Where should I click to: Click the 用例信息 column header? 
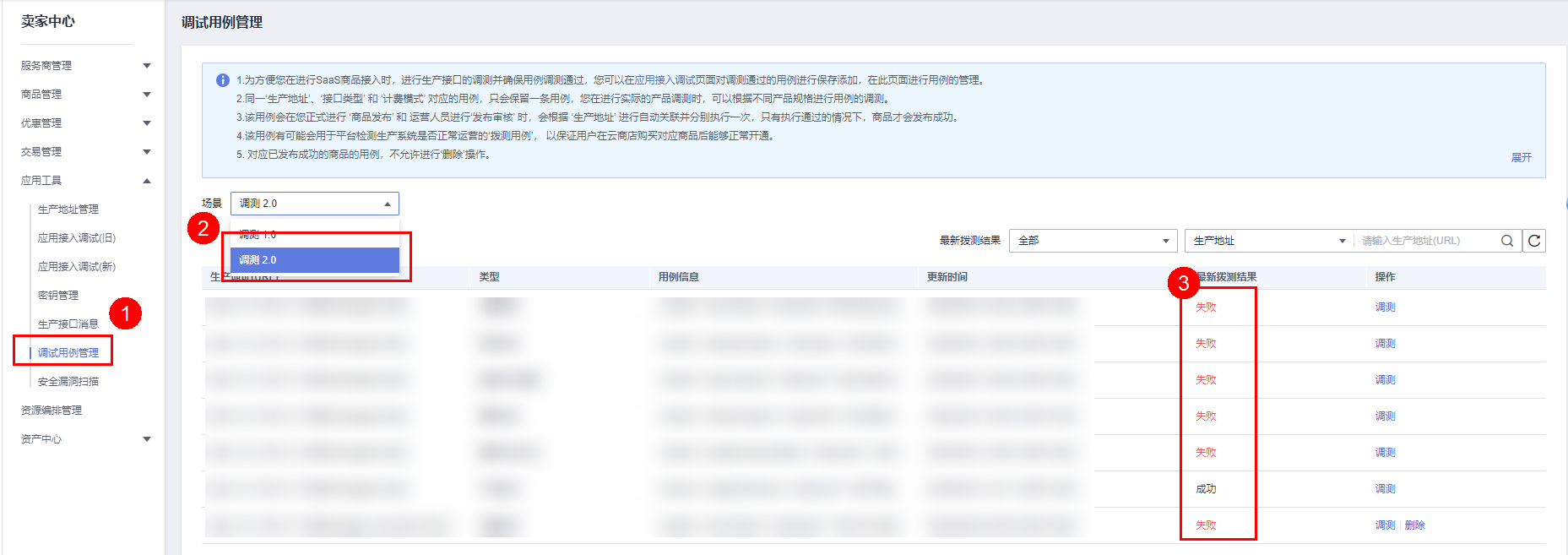tap(679, 277)
